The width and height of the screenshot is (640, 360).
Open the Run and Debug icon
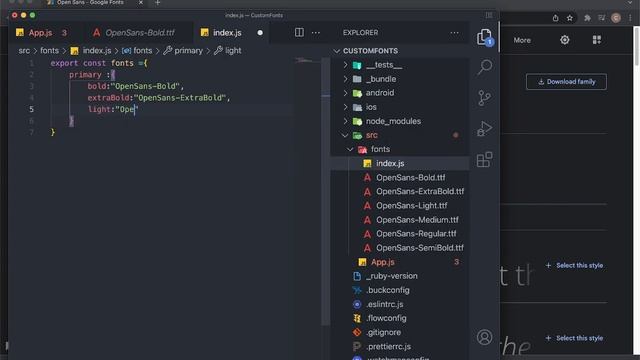pos(484,129)
